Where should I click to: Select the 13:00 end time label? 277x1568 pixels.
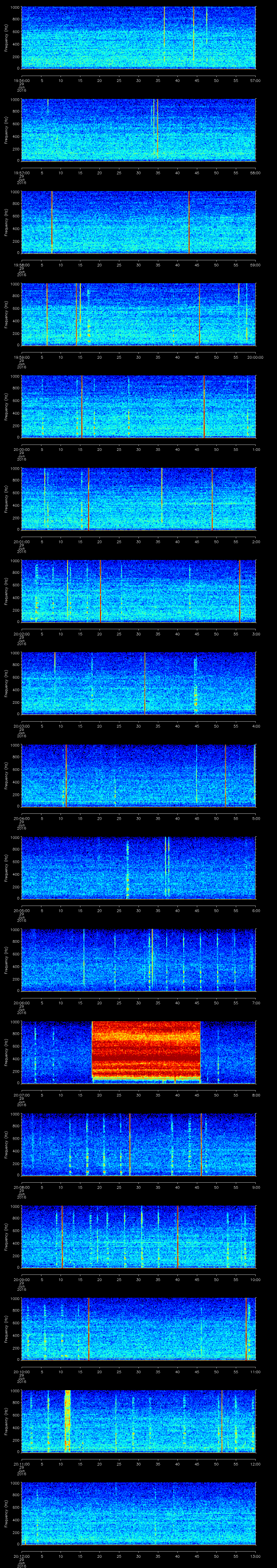coord(256,1556)
